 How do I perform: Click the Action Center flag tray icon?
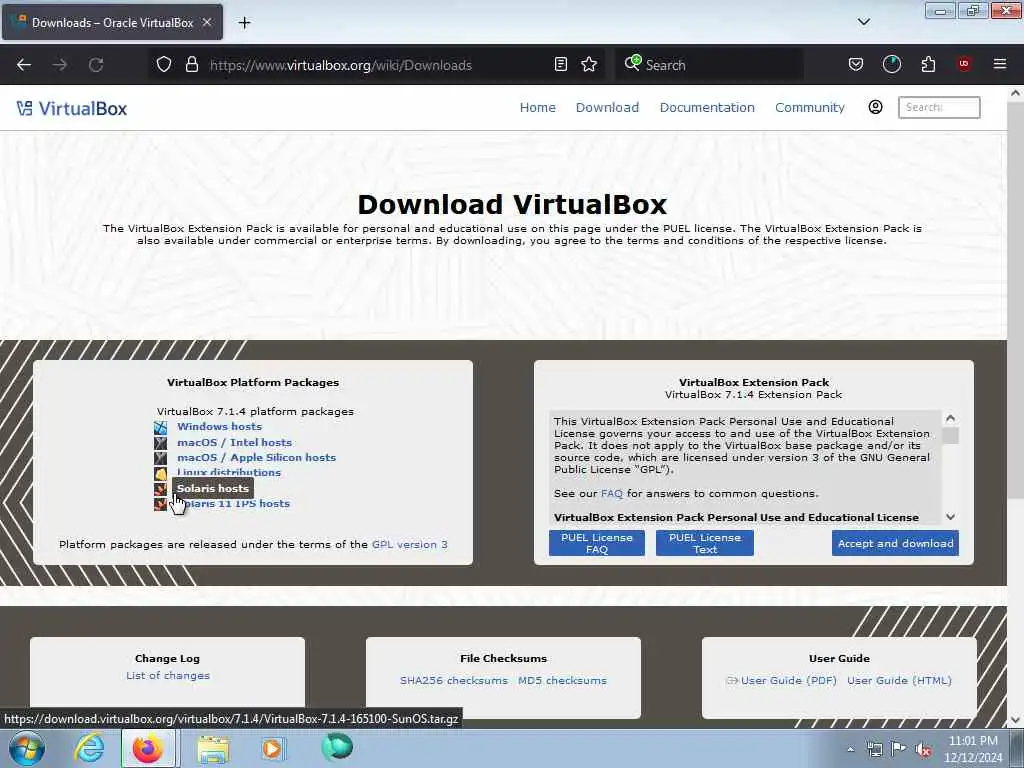click(x=899, y=749)
